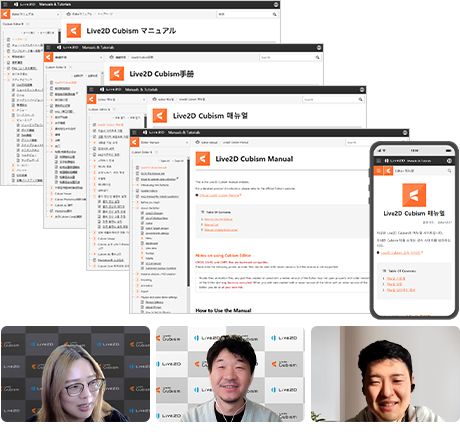Select Before you begin in English tree
460x434 pixels.
[x=150, y=202]
